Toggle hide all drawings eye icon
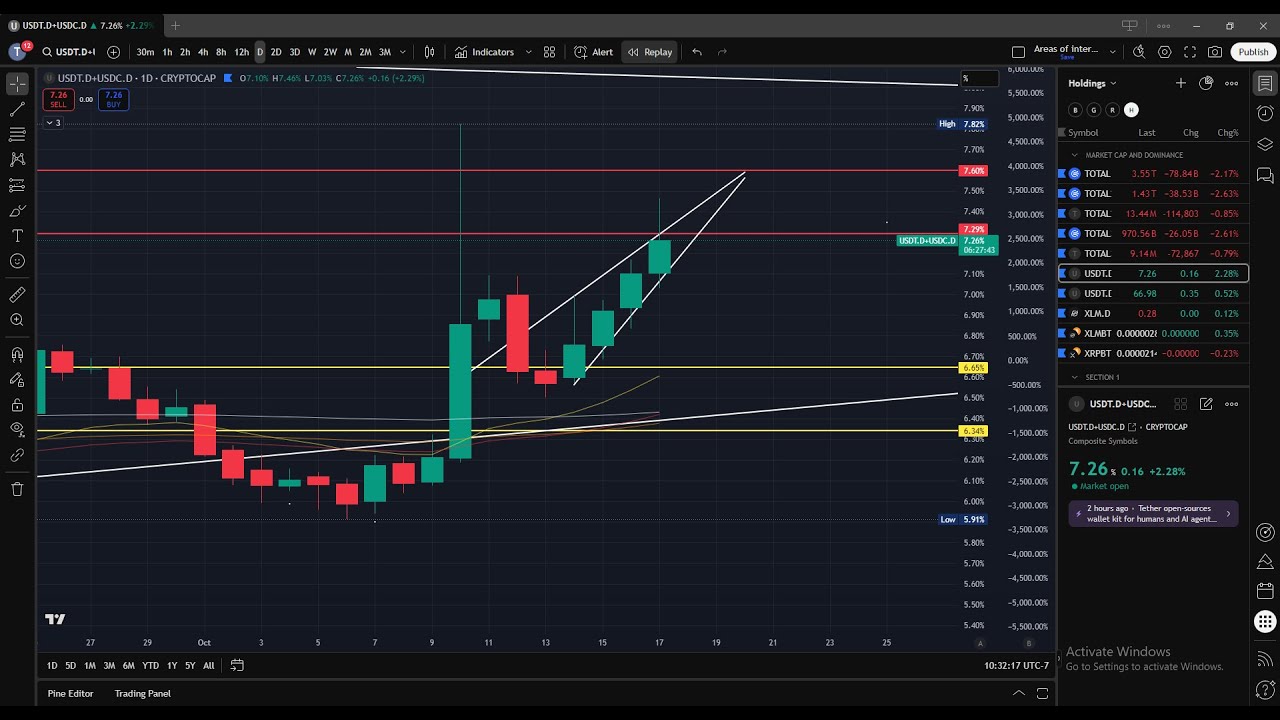This screenshot has width=1280, height=720. (17, 430)
